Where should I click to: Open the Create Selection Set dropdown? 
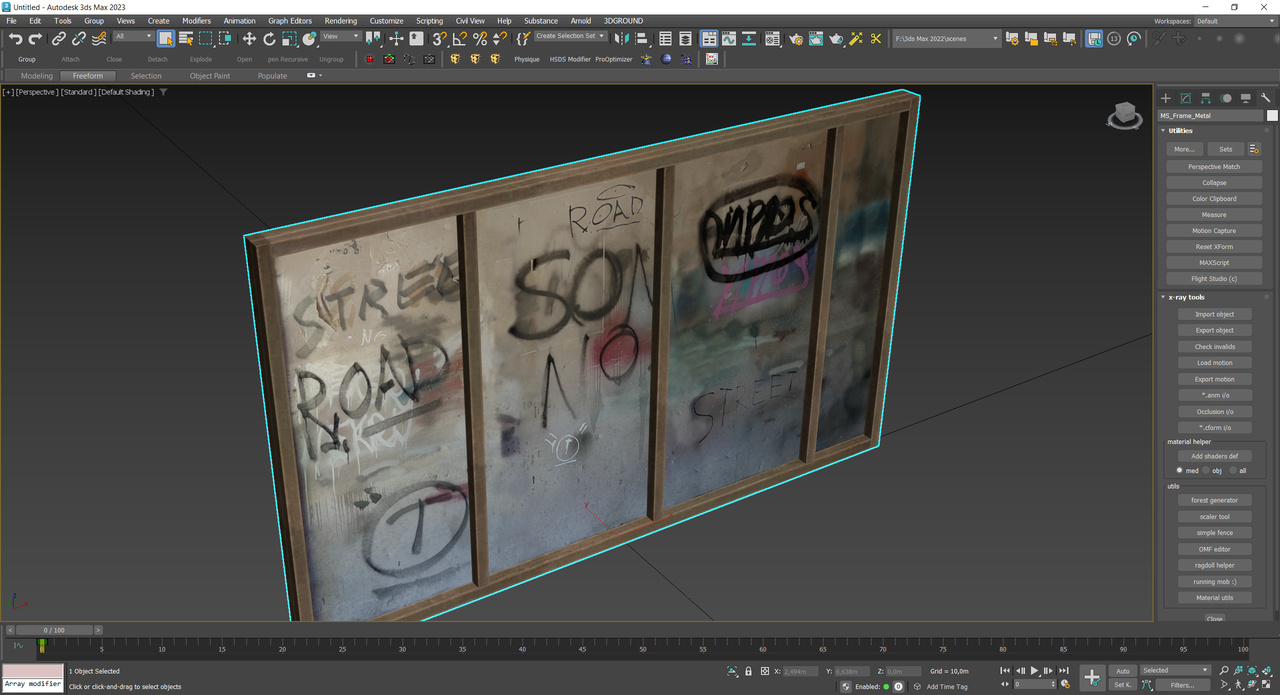tap(571, 36)
